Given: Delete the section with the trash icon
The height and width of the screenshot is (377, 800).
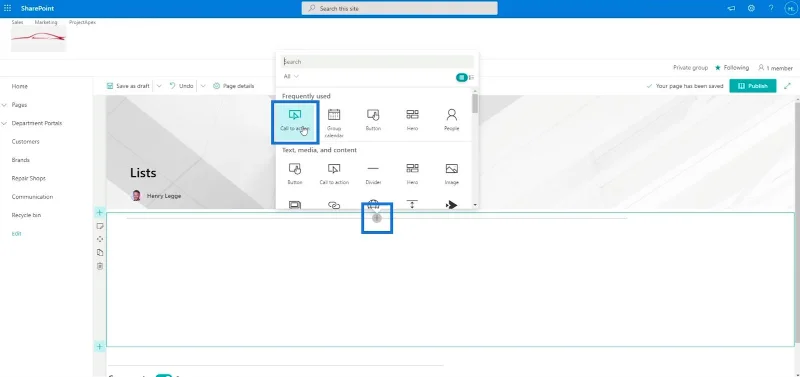Looking at the screenshot, I should click(x=100, y=266).
